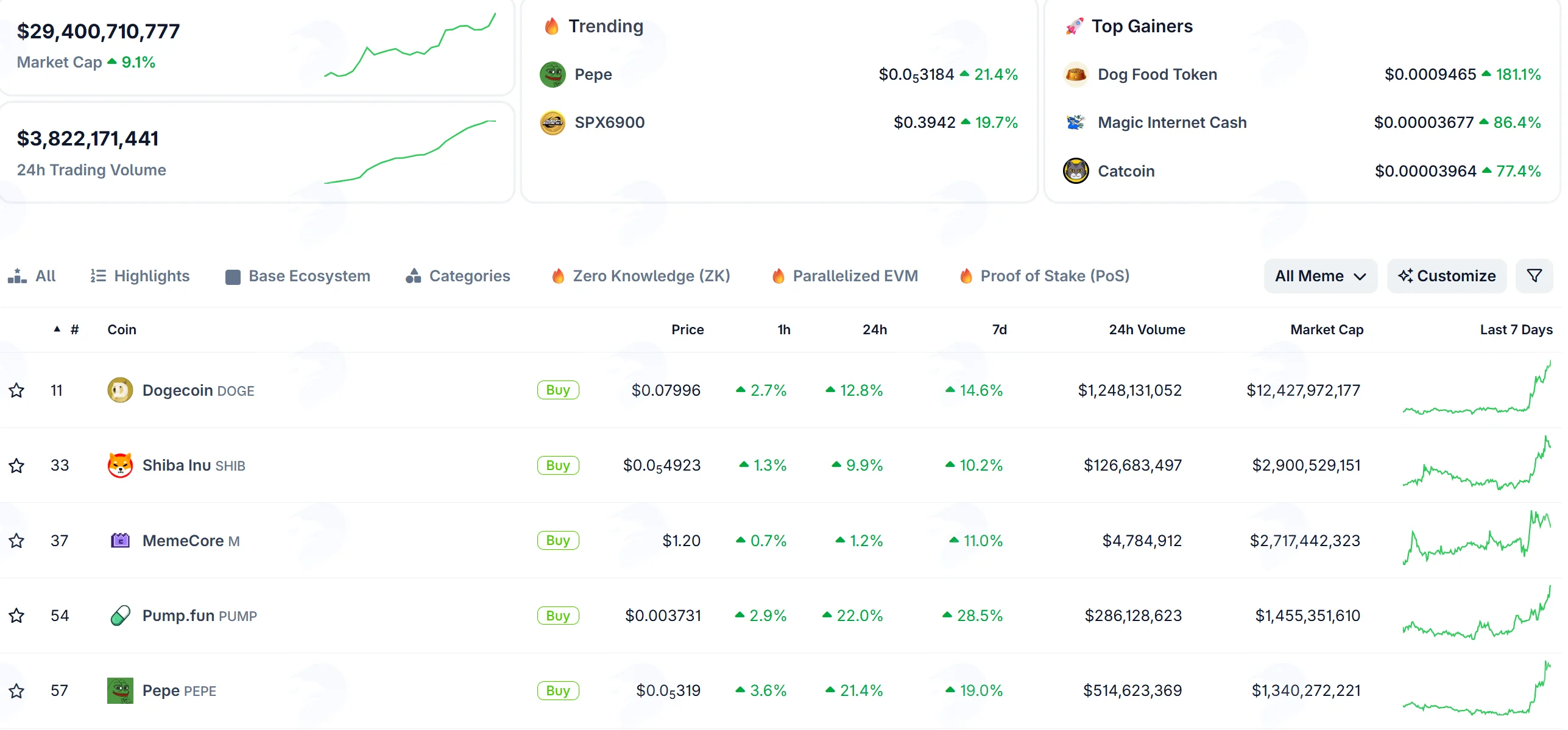Click the Dog Food Token icon
Screen dimensions: 1568x730
(x=1076, y=74)
